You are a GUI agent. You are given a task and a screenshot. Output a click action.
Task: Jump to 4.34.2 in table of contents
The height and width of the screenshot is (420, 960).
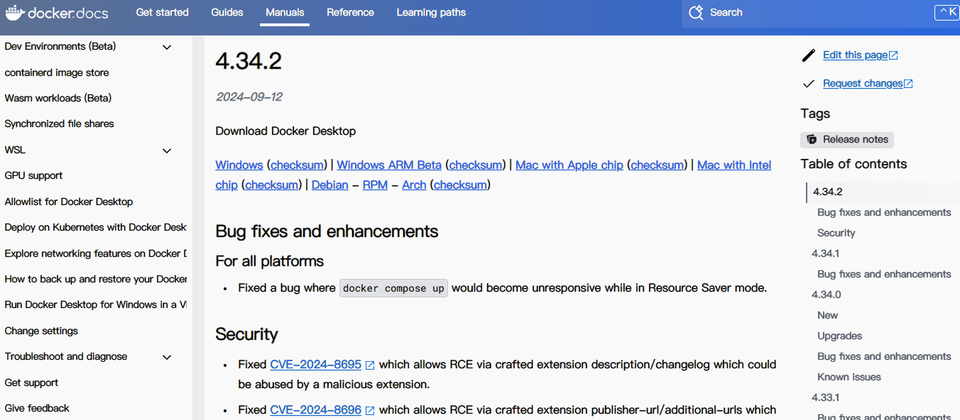[x=828, y=192]
